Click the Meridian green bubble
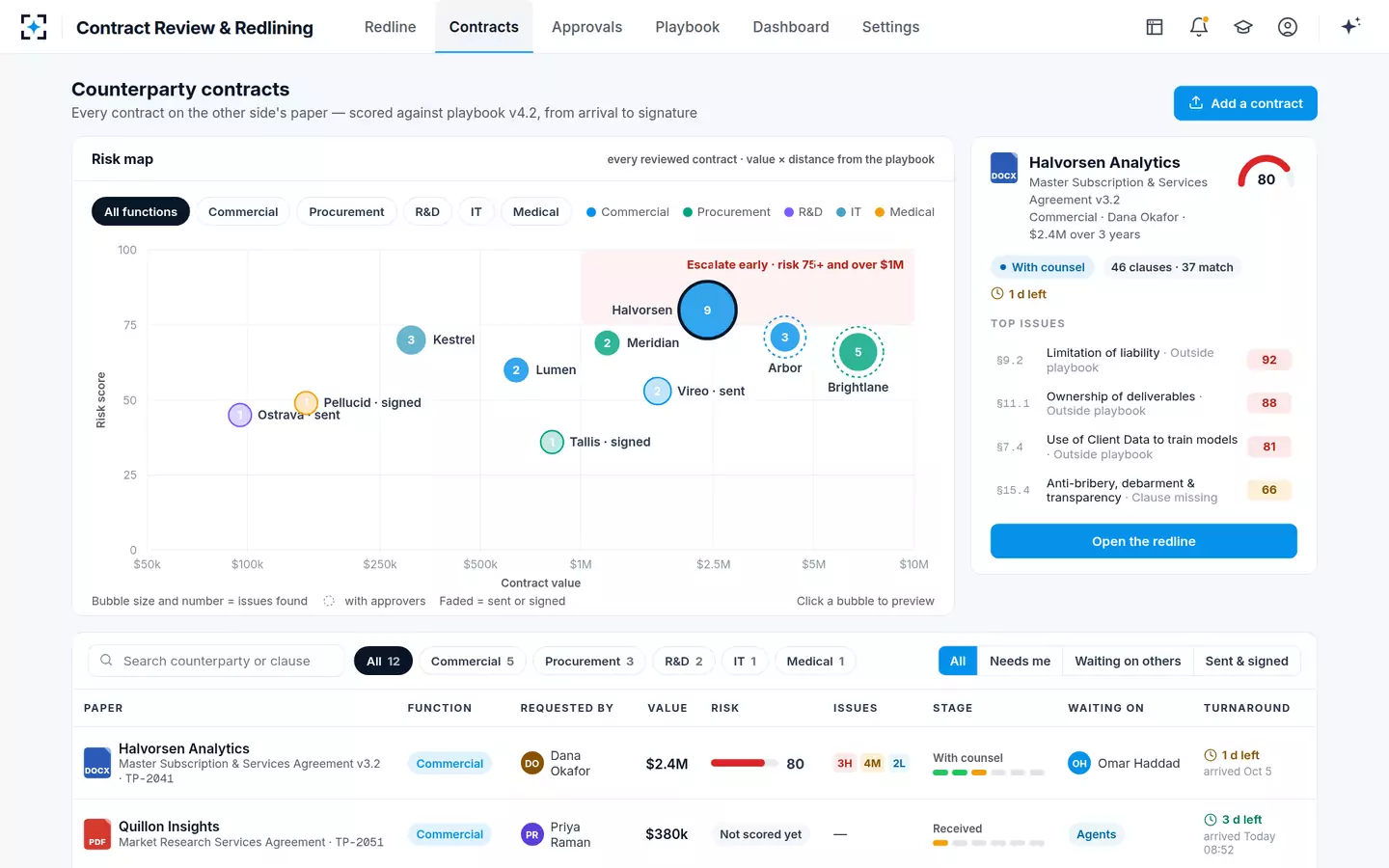This screenshot has width=1389, height=868. coord(607,342)
